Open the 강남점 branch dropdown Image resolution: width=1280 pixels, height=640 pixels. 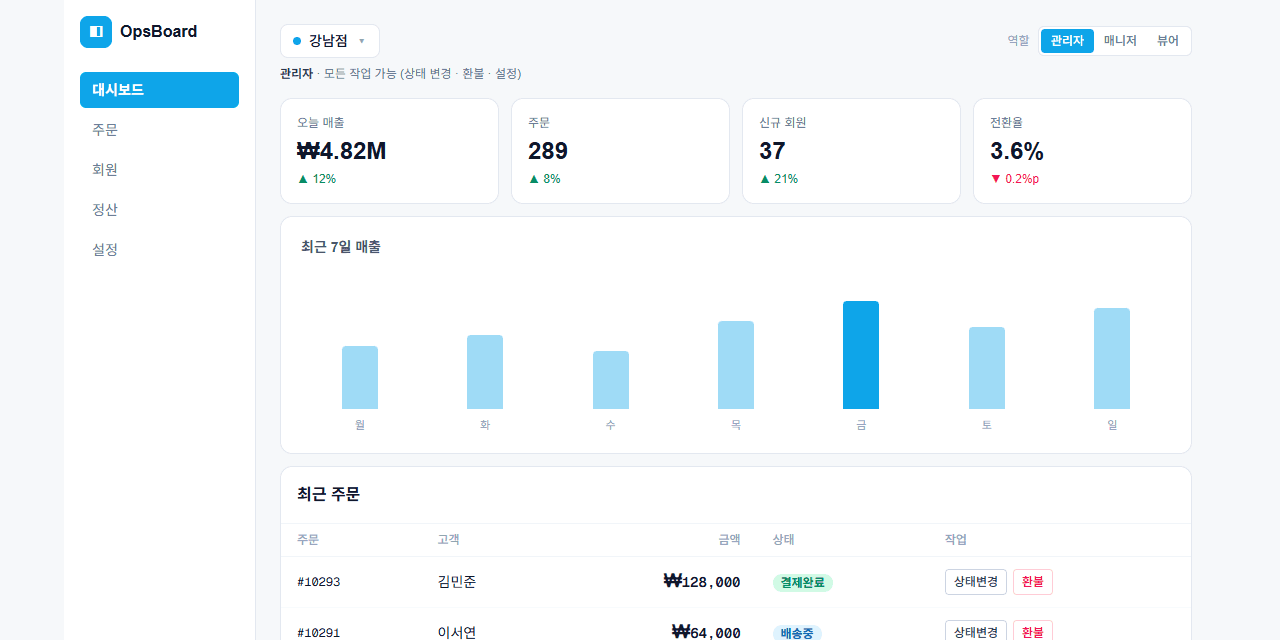[330, 41]
